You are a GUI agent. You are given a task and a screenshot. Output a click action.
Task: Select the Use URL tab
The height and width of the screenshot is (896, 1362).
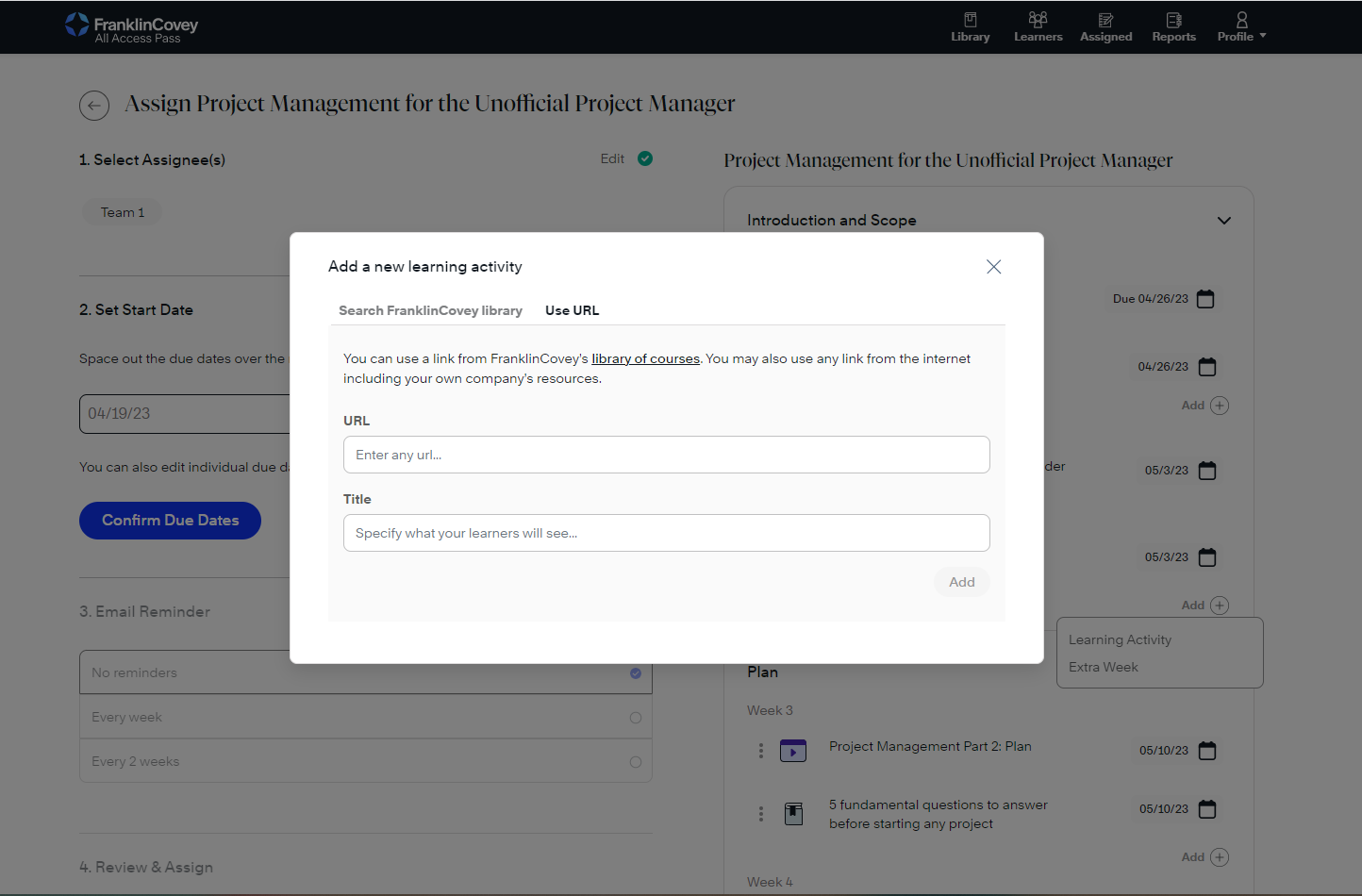click(572, 310)
